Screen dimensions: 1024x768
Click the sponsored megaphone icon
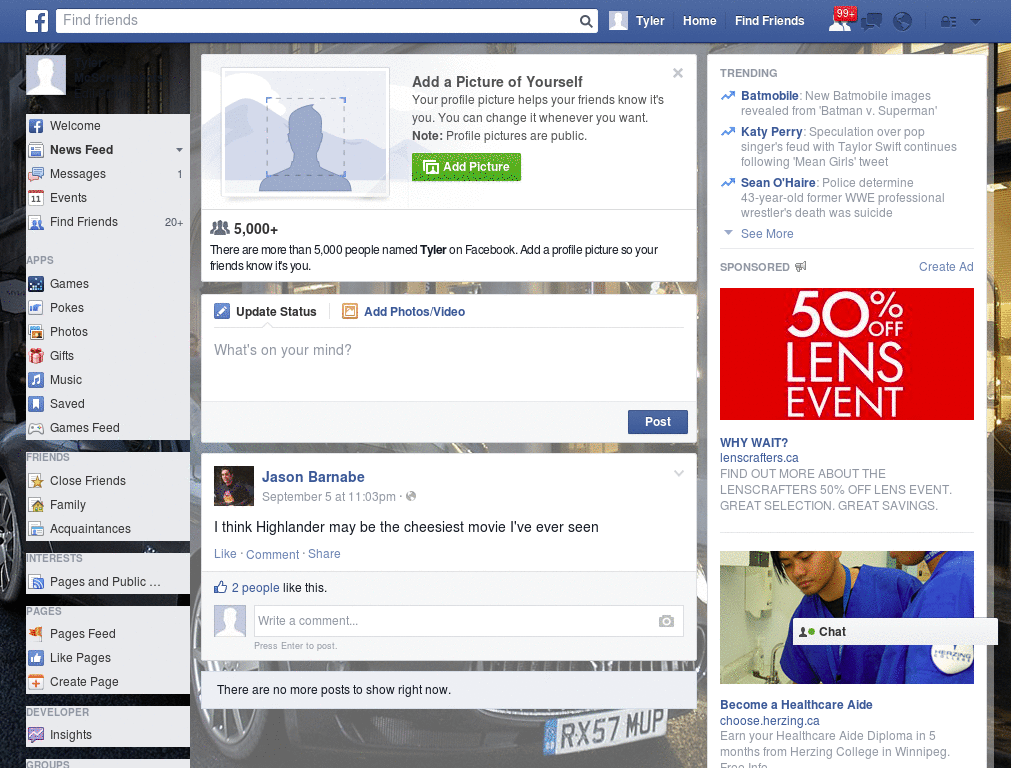[x=801, y=266]
